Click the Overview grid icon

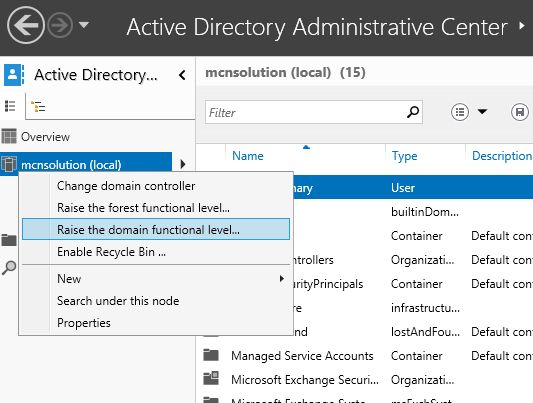pyautogui.click(x=9, y=136)
